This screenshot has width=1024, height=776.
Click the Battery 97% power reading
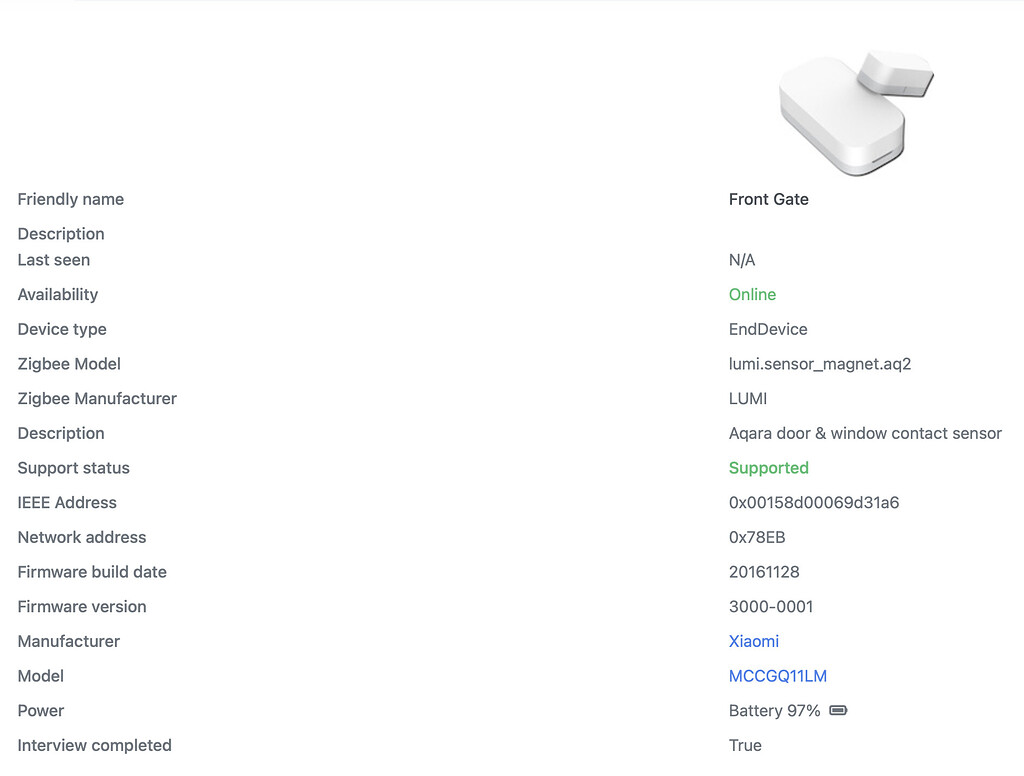775,710
